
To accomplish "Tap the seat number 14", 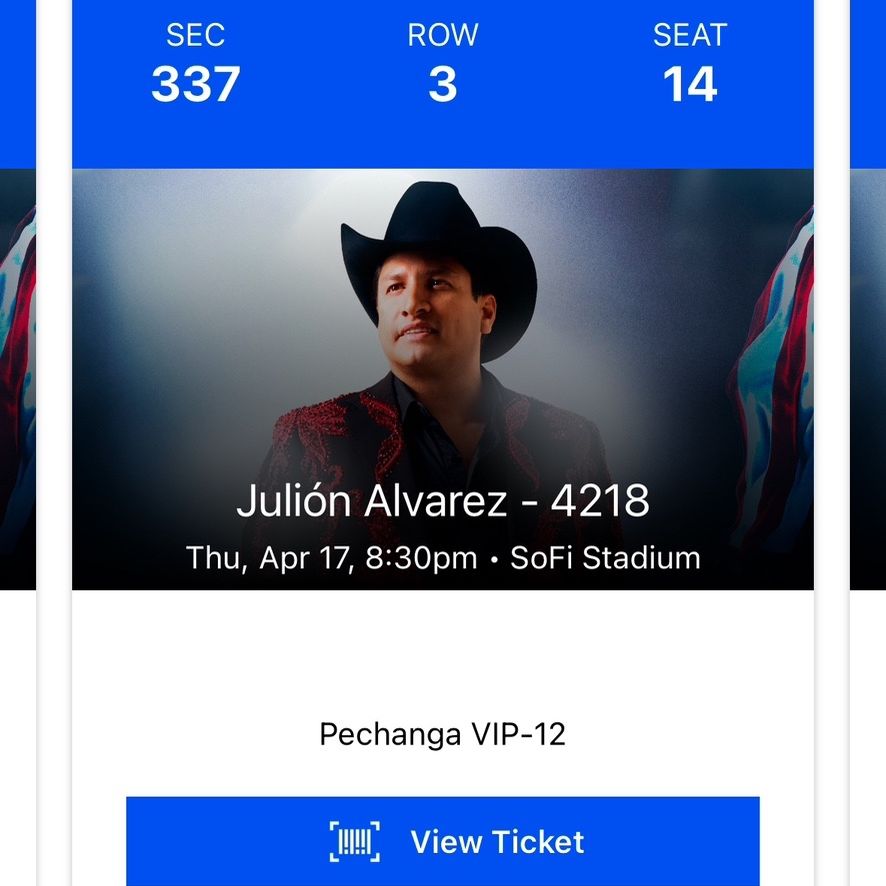I will (690, 84).
